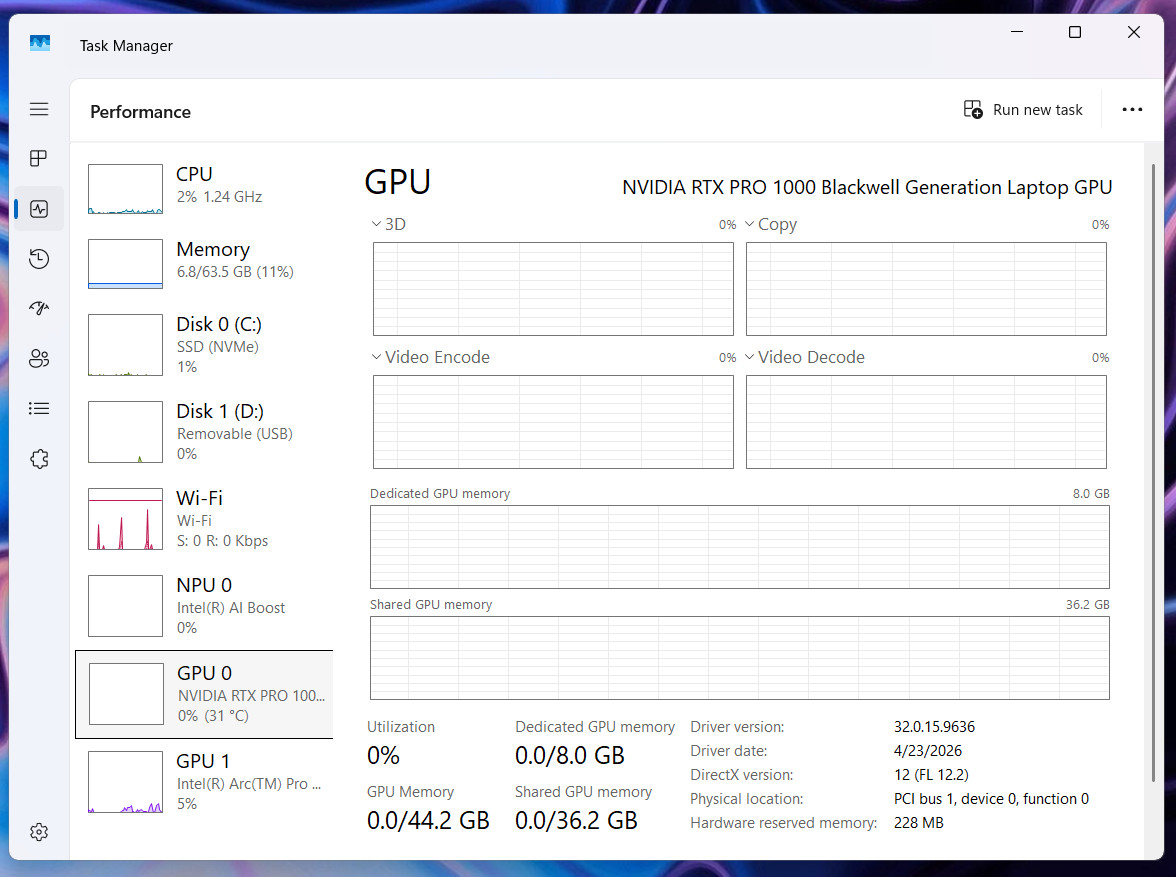Click the 3D engine usage graph
Image resolution: width=1176 pixels, height=877 pixels.
point(554,289)
